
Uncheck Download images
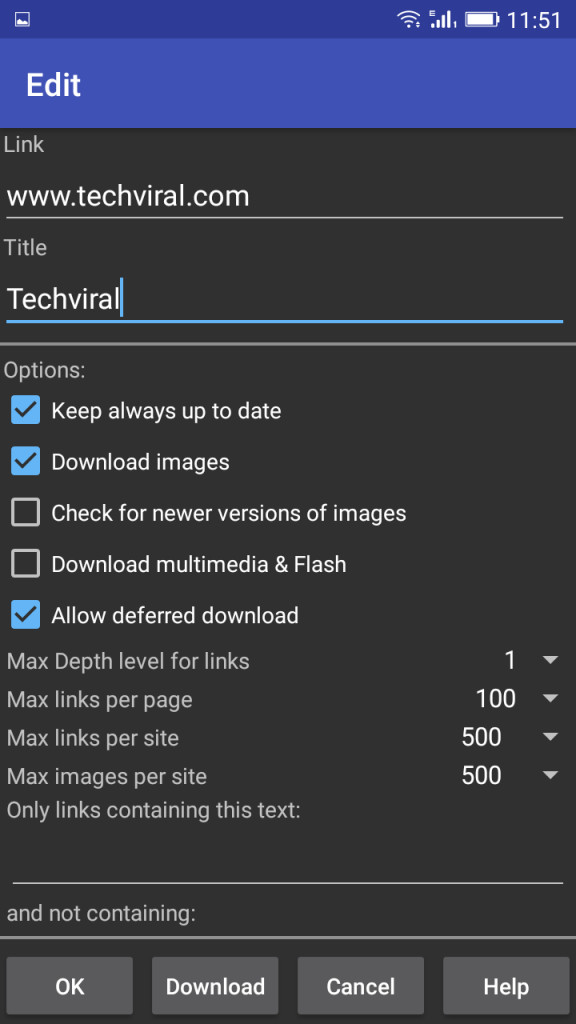pos(24,461)
